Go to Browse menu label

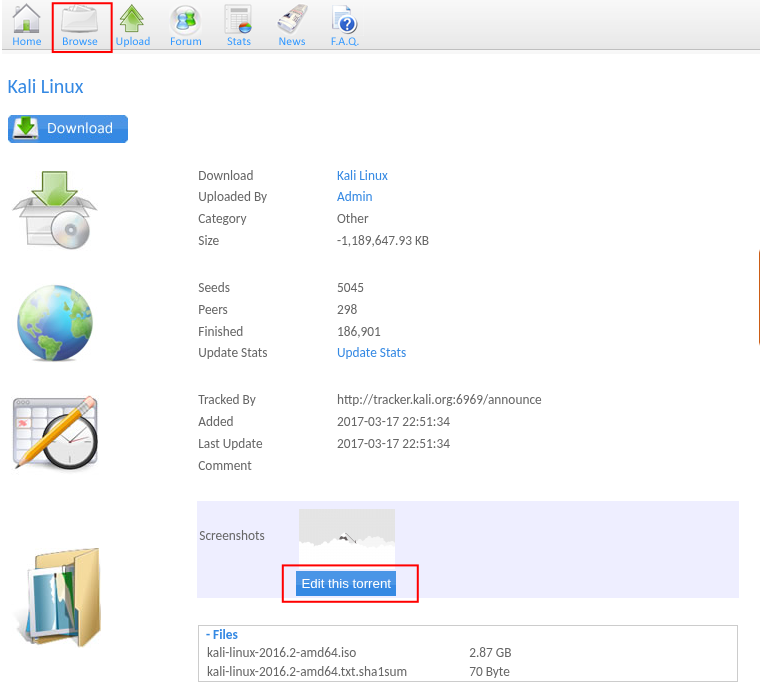coord(79,42)
